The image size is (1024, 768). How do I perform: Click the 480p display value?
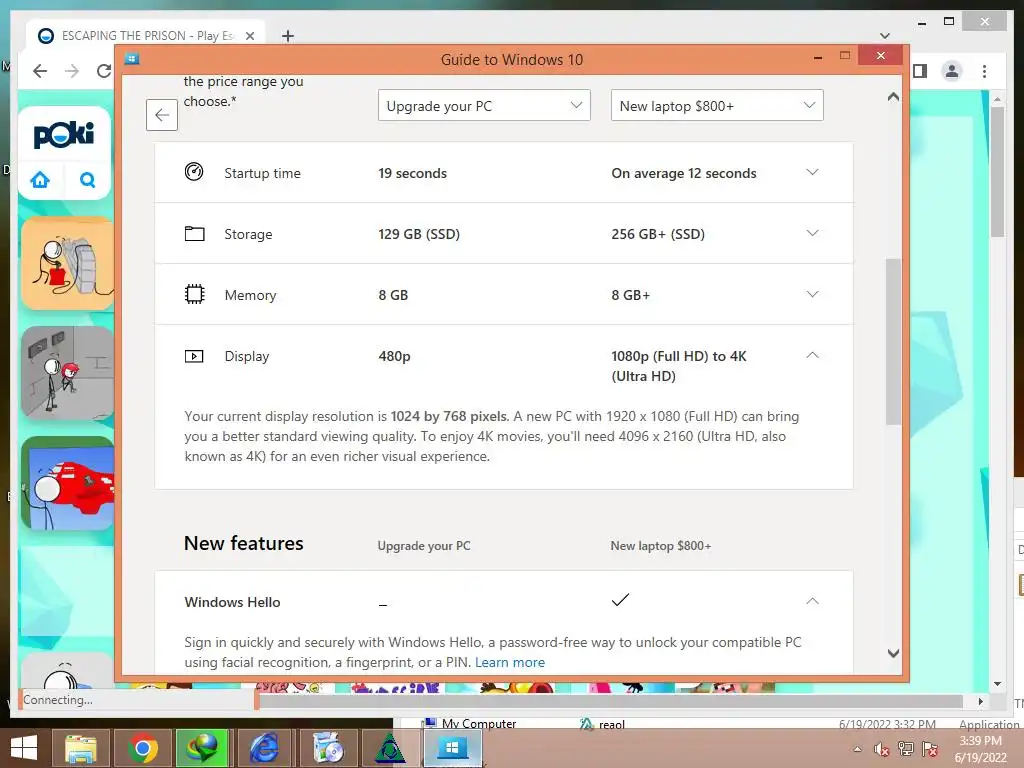tap(394, 356)
